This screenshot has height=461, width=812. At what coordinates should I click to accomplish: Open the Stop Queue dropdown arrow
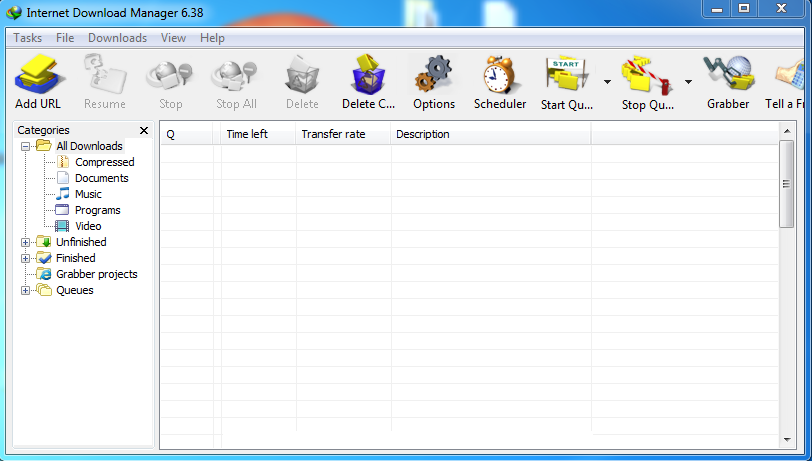688,82
